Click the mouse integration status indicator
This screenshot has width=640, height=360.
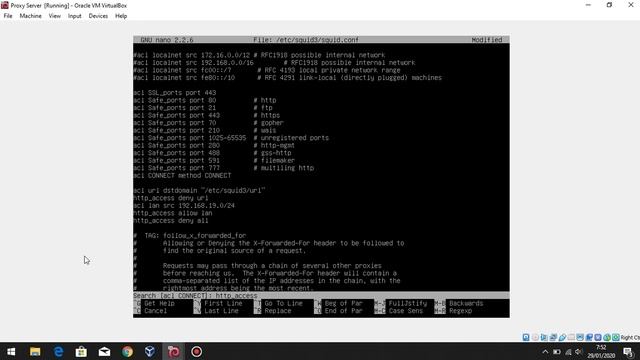[x=607, y=337]
